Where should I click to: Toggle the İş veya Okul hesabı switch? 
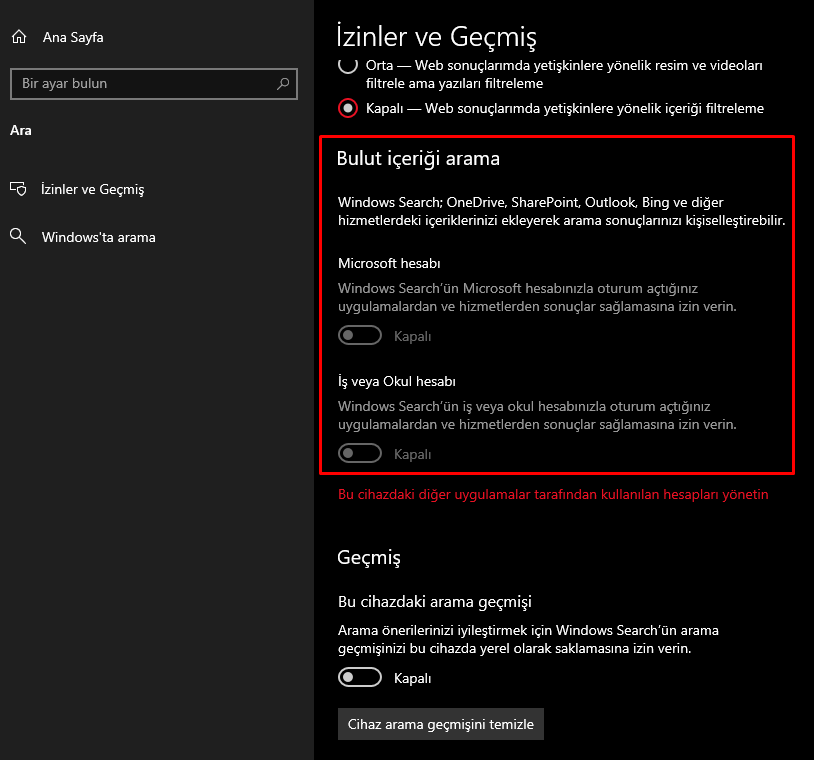point(360,454)
